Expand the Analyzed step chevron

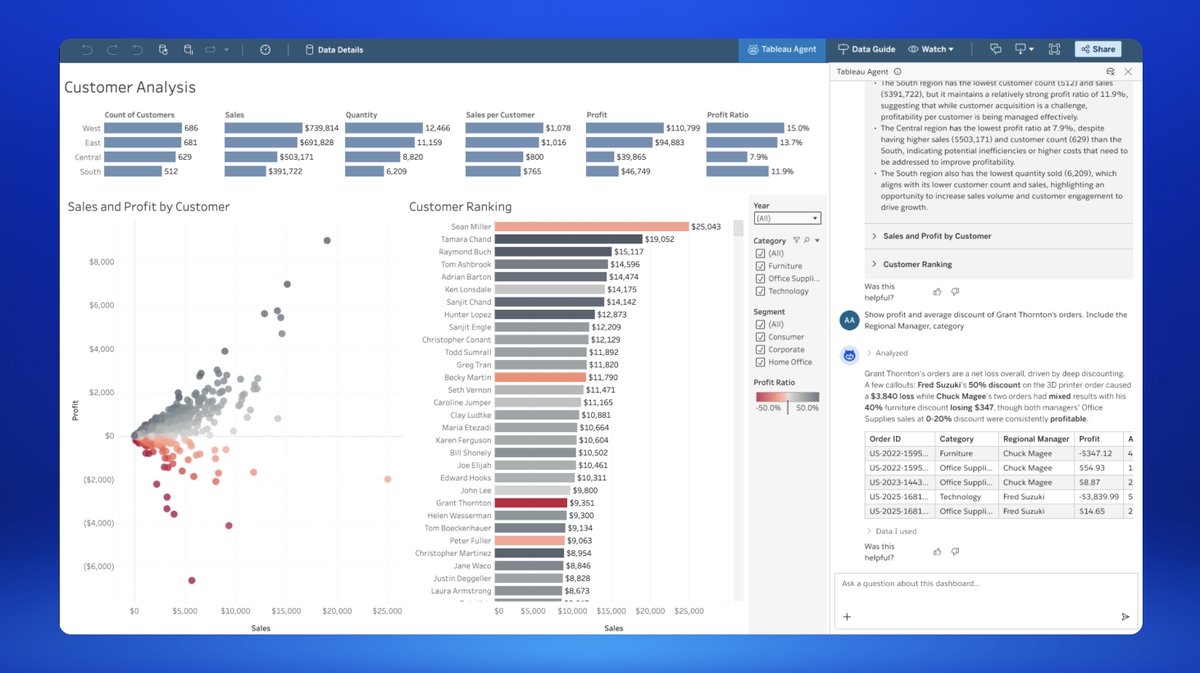point(869,353)
